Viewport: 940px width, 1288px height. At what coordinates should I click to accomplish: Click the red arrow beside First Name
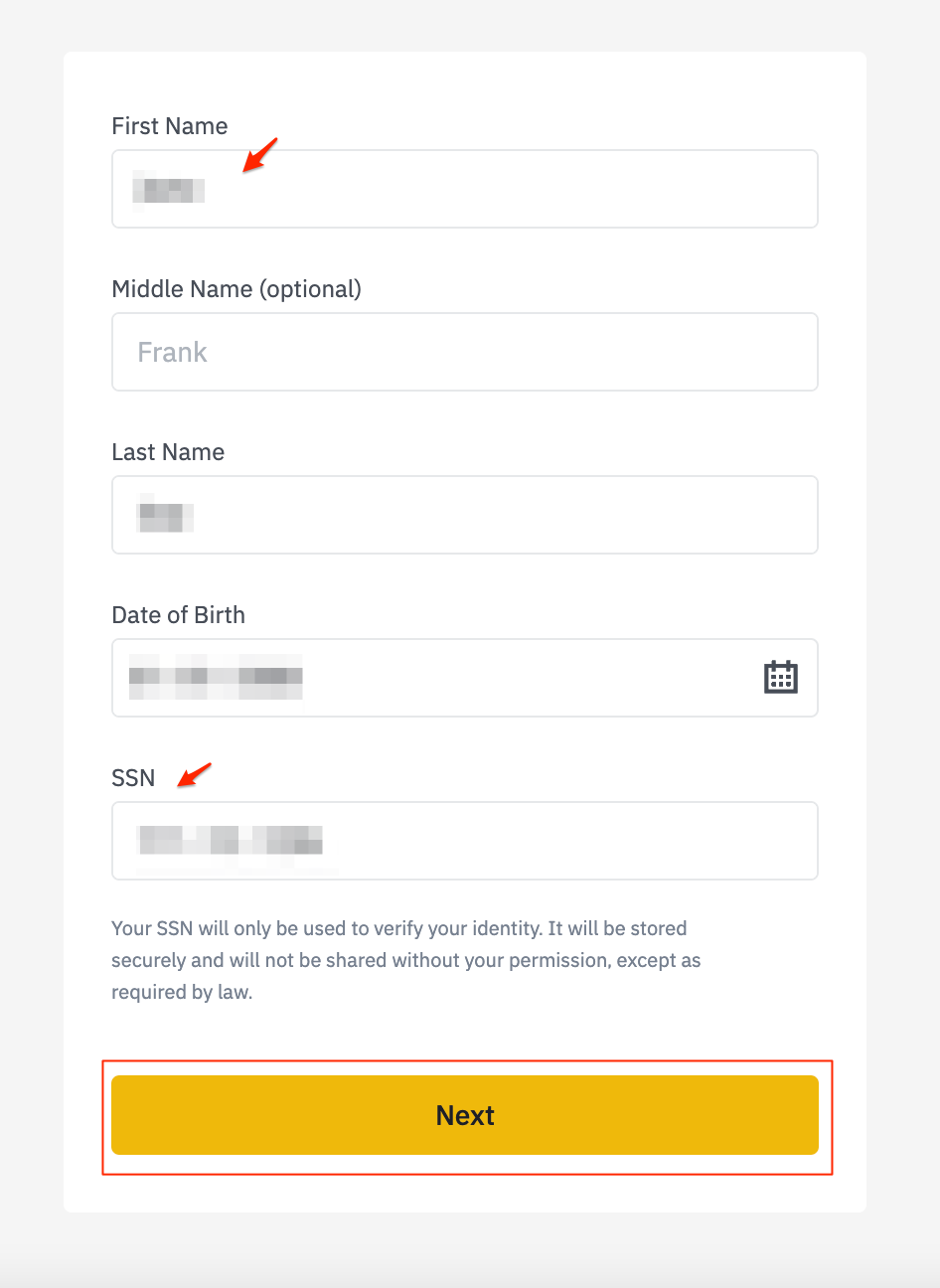click(x=260, y=155)
